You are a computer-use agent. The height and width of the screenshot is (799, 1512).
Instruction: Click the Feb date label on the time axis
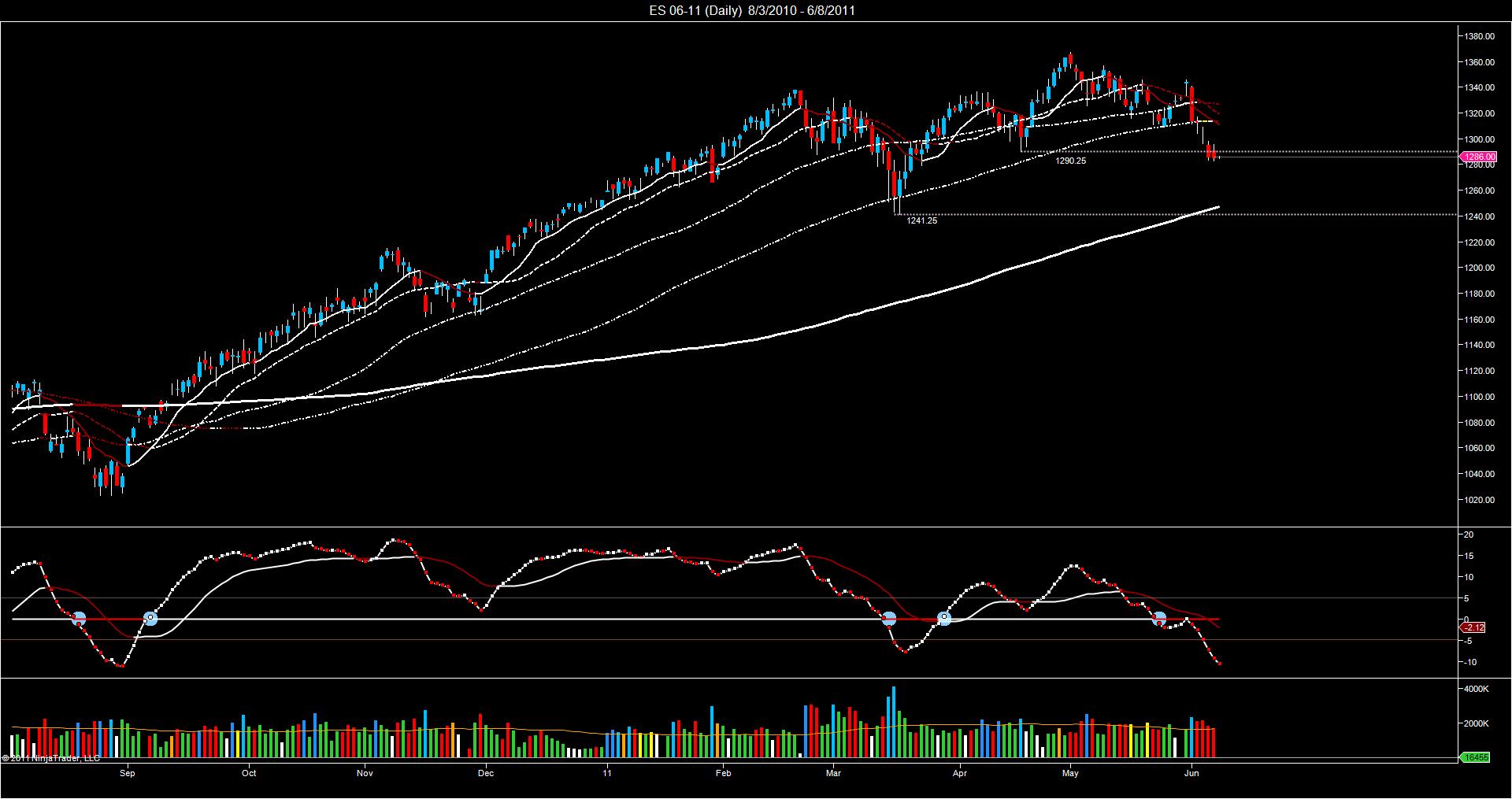click(724, 773)
